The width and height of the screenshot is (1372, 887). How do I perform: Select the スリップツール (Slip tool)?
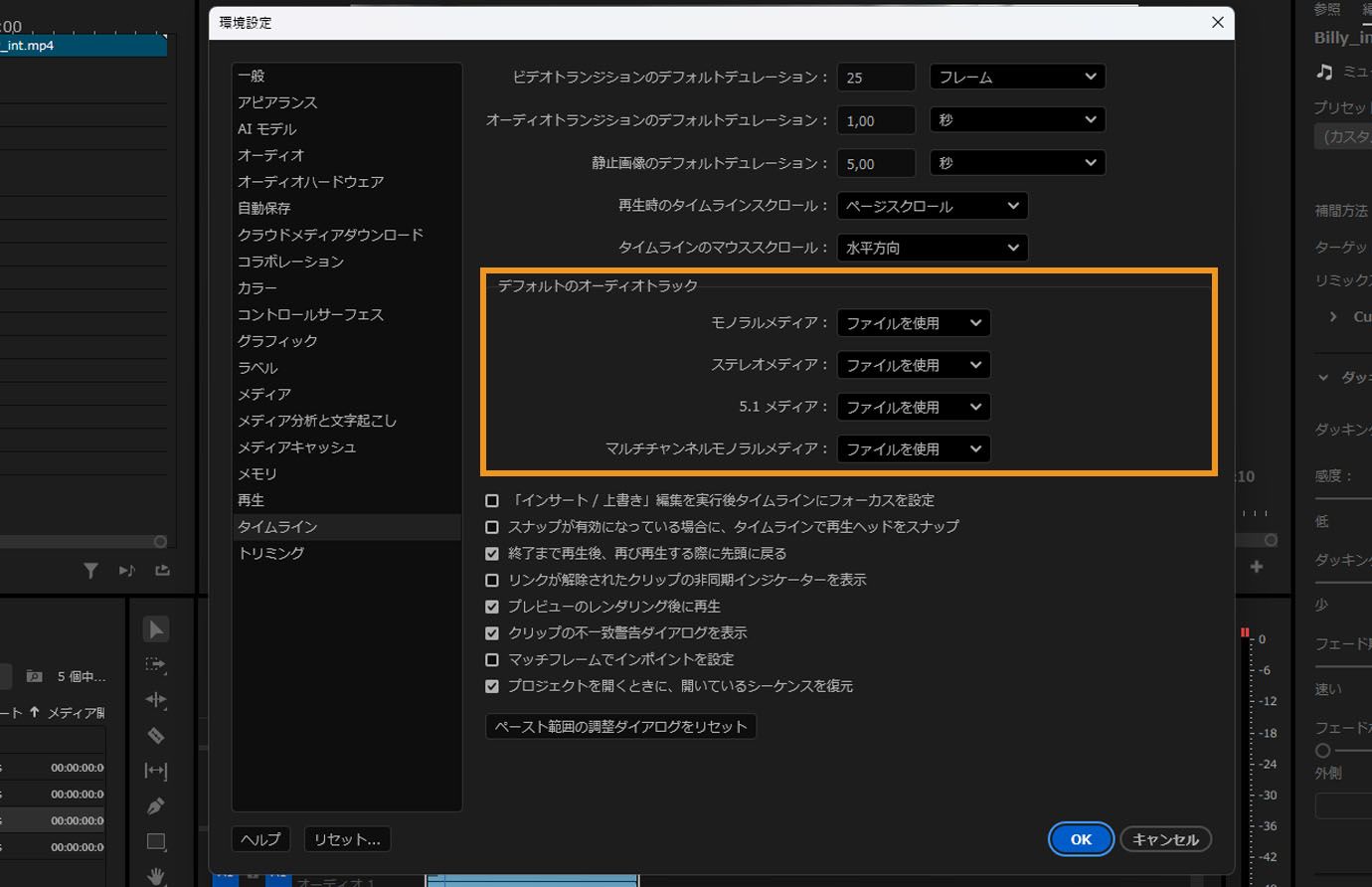[x=156, y=772]
